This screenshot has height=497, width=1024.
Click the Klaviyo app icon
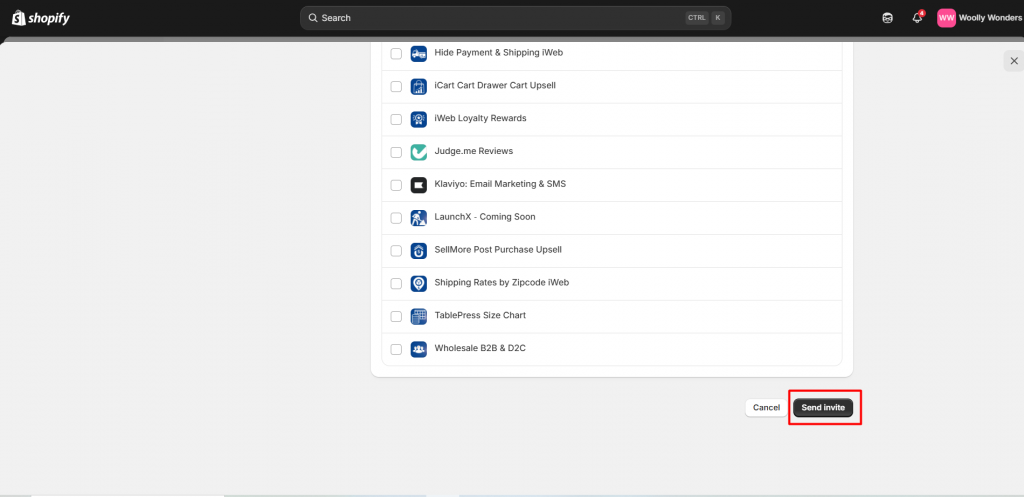pos(419,185)
